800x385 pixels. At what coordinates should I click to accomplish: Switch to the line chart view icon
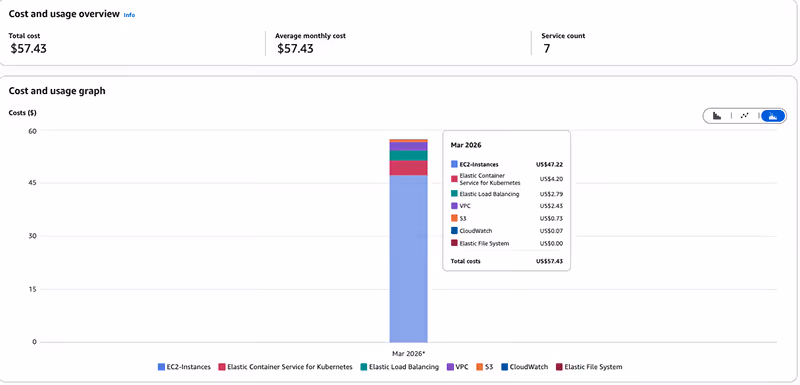(744, 116)
